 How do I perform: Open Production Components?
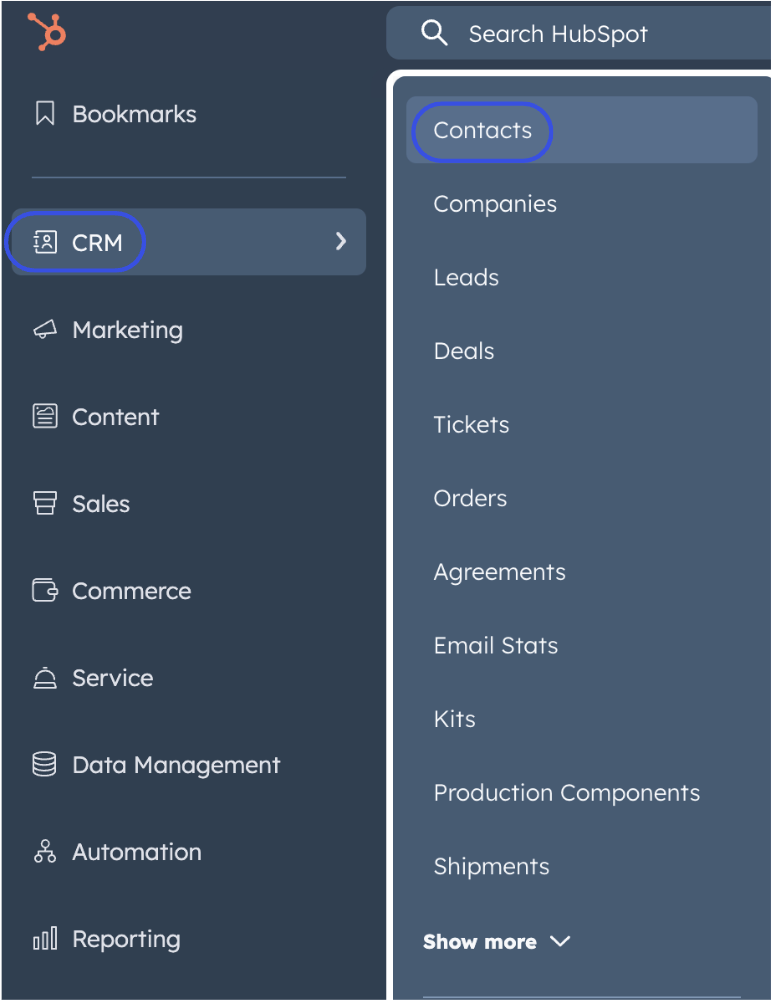click(x=567, y=792)
